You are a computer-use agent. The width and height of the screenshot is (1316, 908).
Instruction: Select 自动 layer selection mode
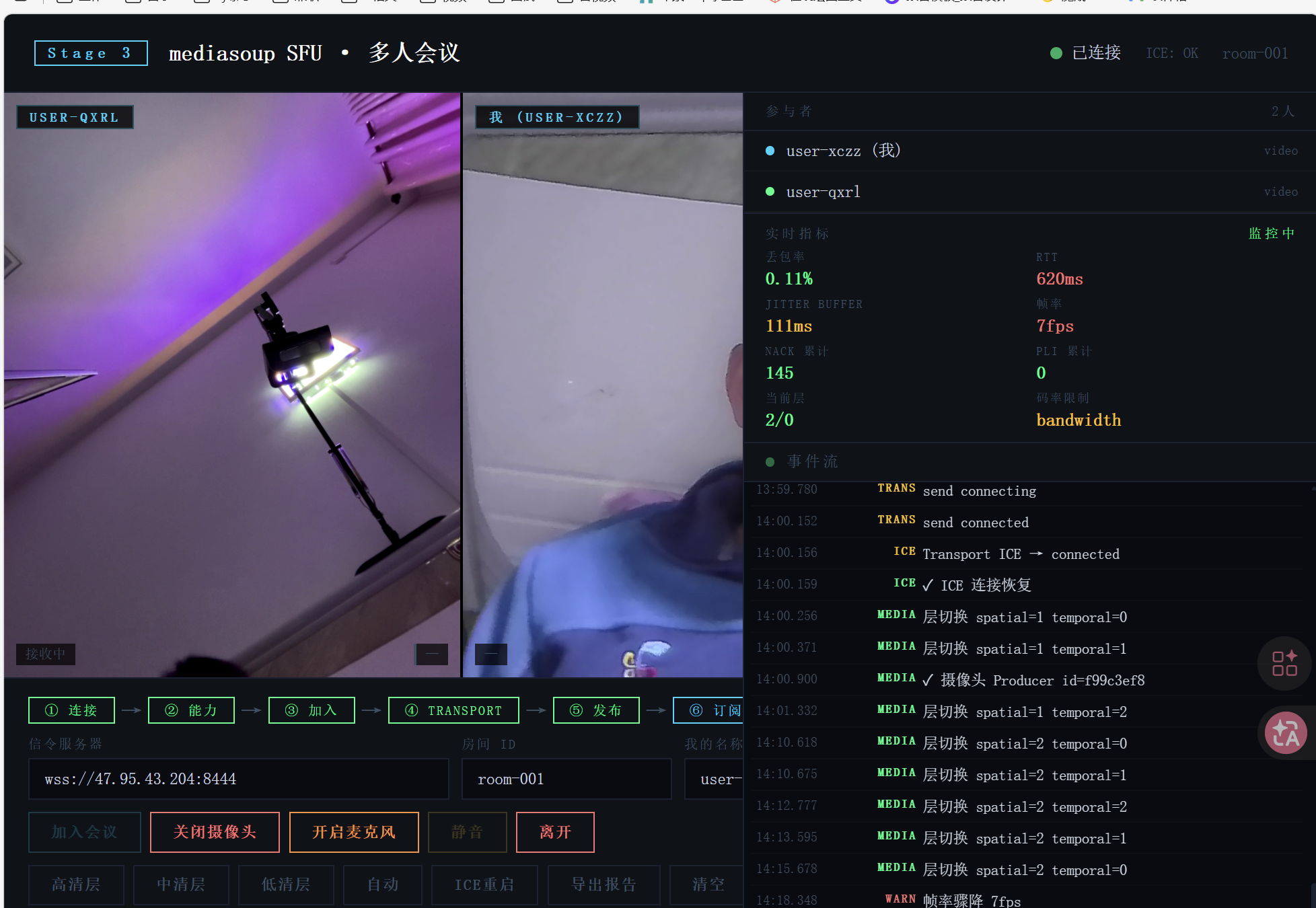tap(382, 884)
